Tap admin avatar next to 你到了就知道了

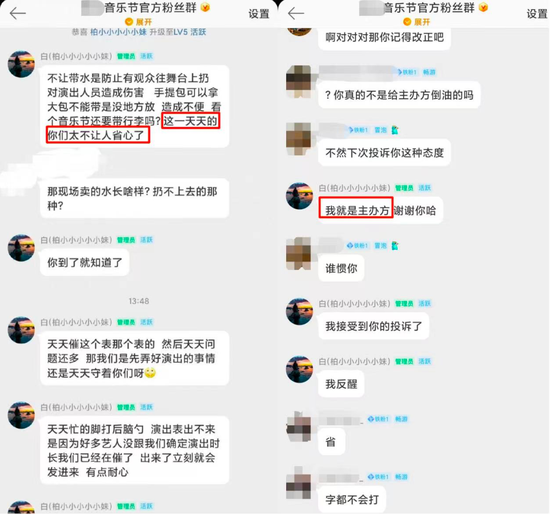21,248
